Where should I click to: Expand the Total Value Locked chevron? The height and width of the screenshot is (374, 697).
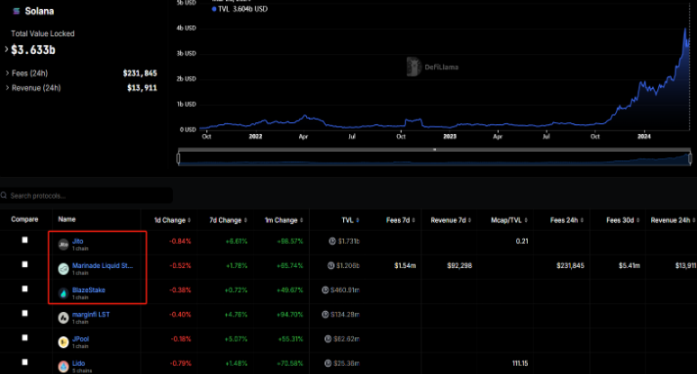pos(6,49)
